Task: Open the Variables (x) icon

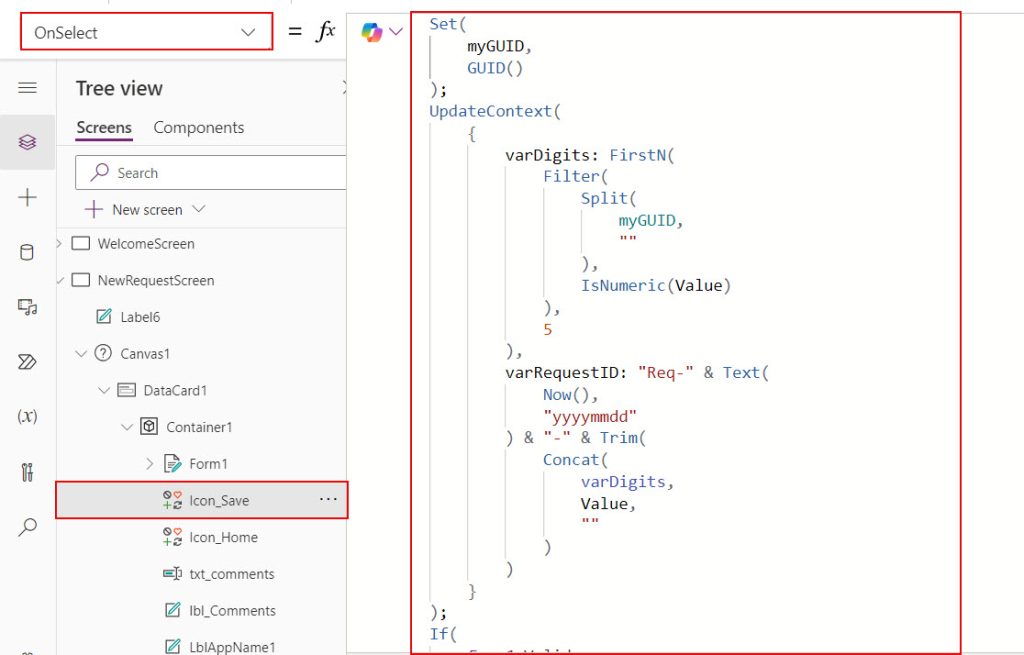Action: point(27,416)
